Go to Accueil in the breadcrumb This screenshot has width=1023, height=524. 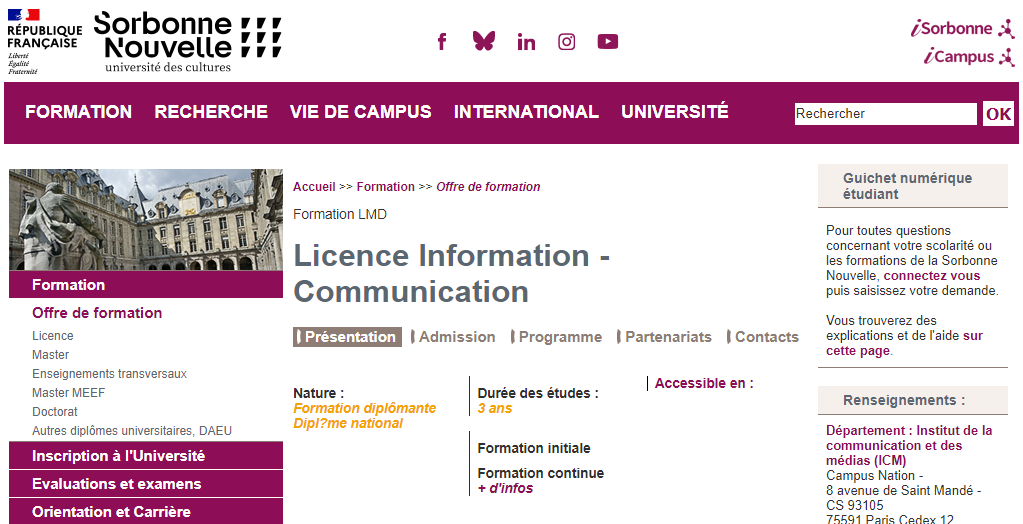click(x=314, y=187)
